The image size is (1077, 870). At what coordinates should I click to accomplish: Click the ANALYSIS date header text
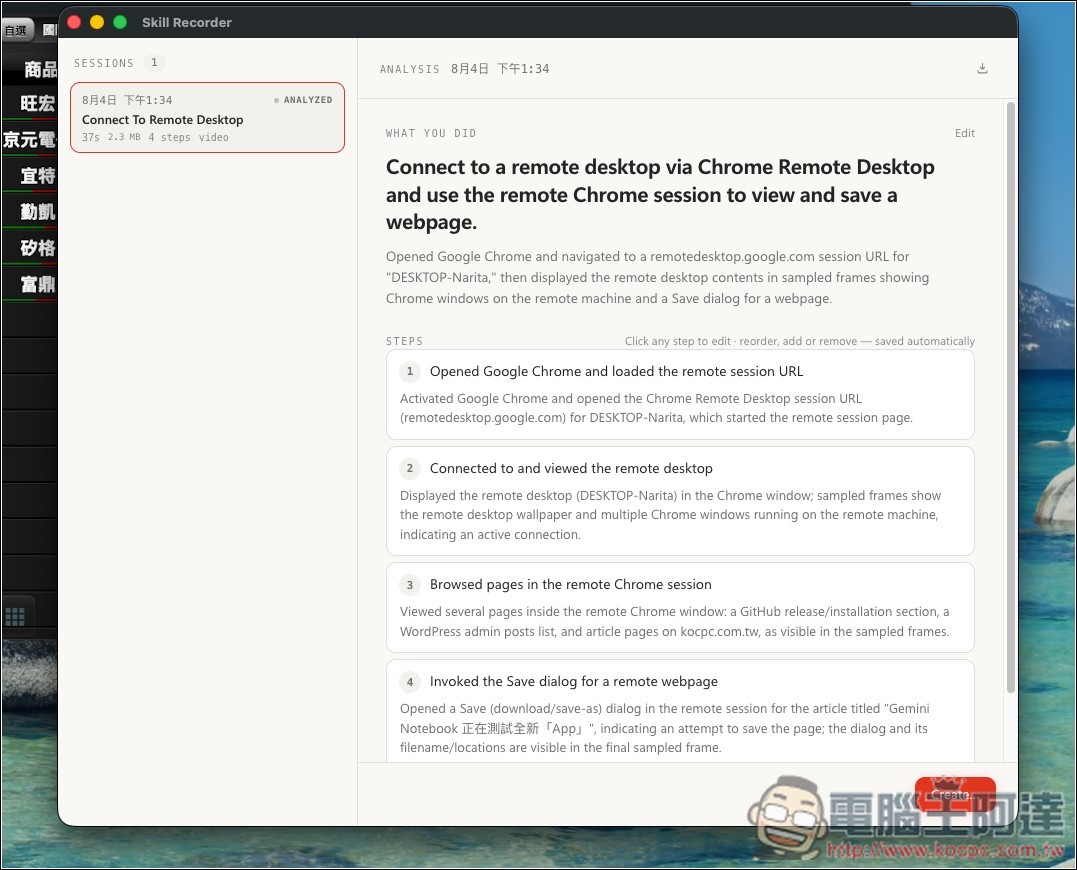pyautogui.click(x=464, y=69)
